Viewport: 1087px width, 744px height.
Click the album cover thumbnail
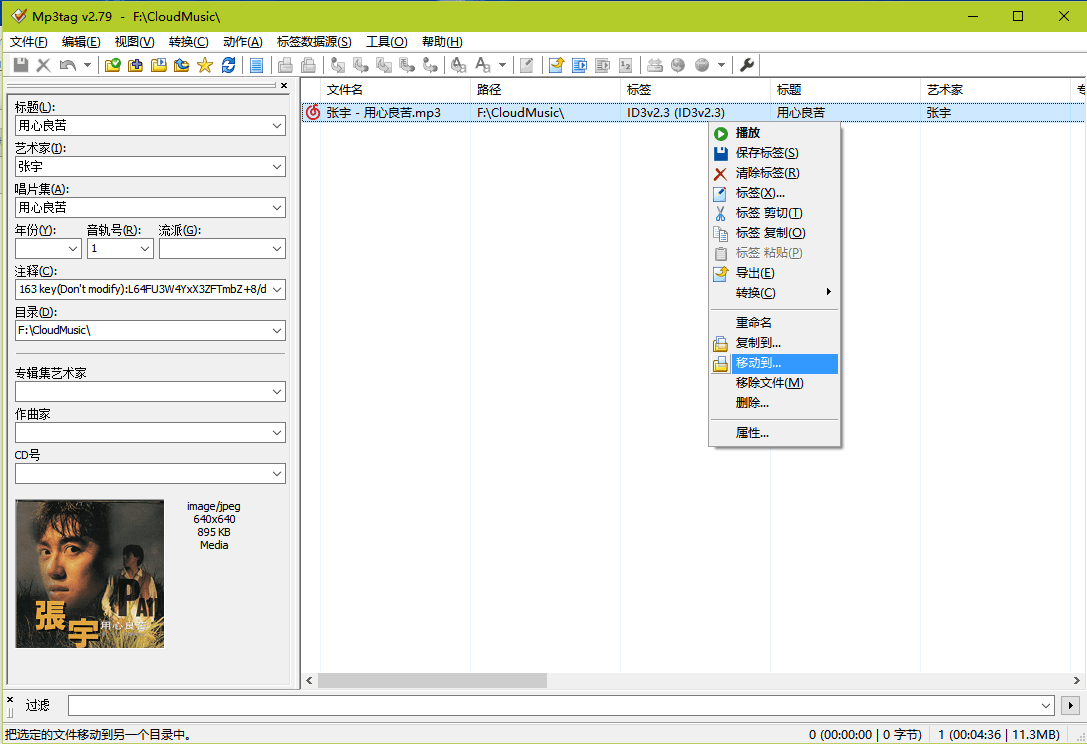(89, 574)
